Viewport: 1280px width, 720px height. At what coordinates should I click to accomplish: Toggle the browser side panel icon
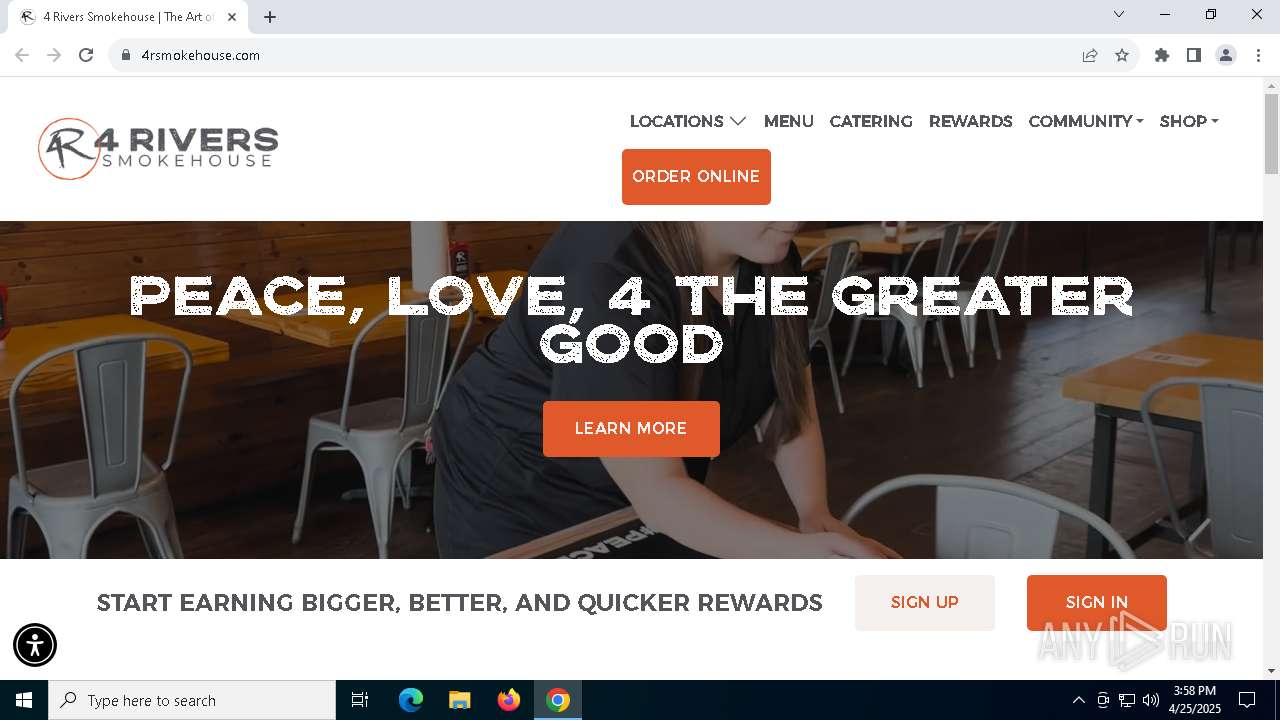coord(1194,55)
